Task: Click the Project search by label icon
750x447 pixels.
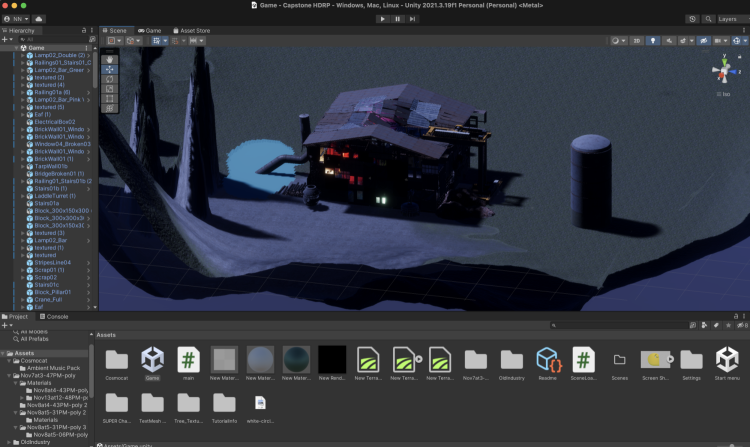Action: click(716, 325)
